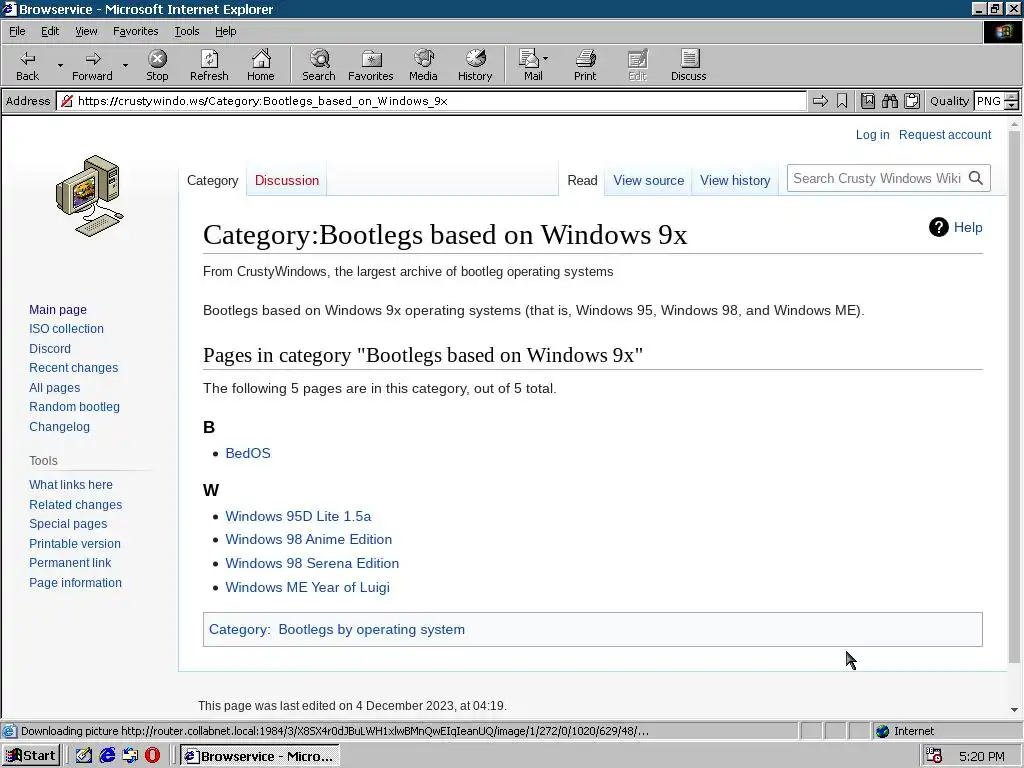
Task: Click the Log in link
Action: tap(872, 135)
